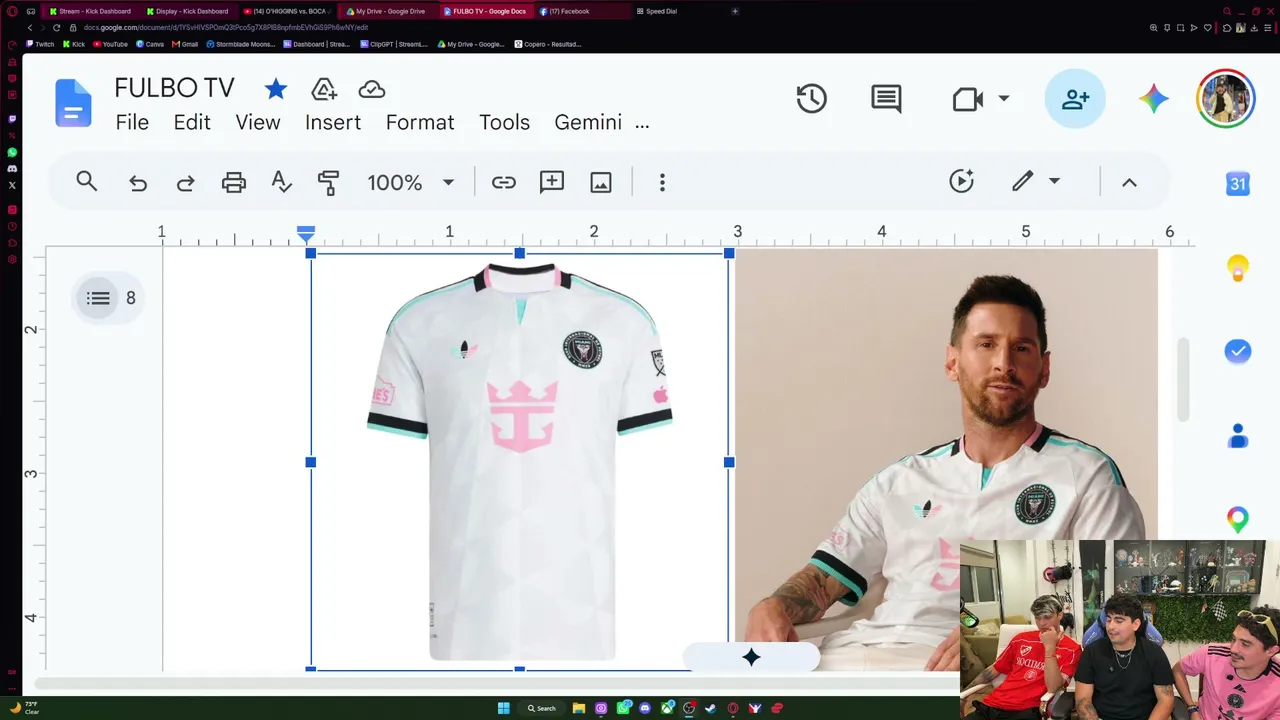Click the vertical document scrollbar

pyautogui.click(x=1184, y=379)
